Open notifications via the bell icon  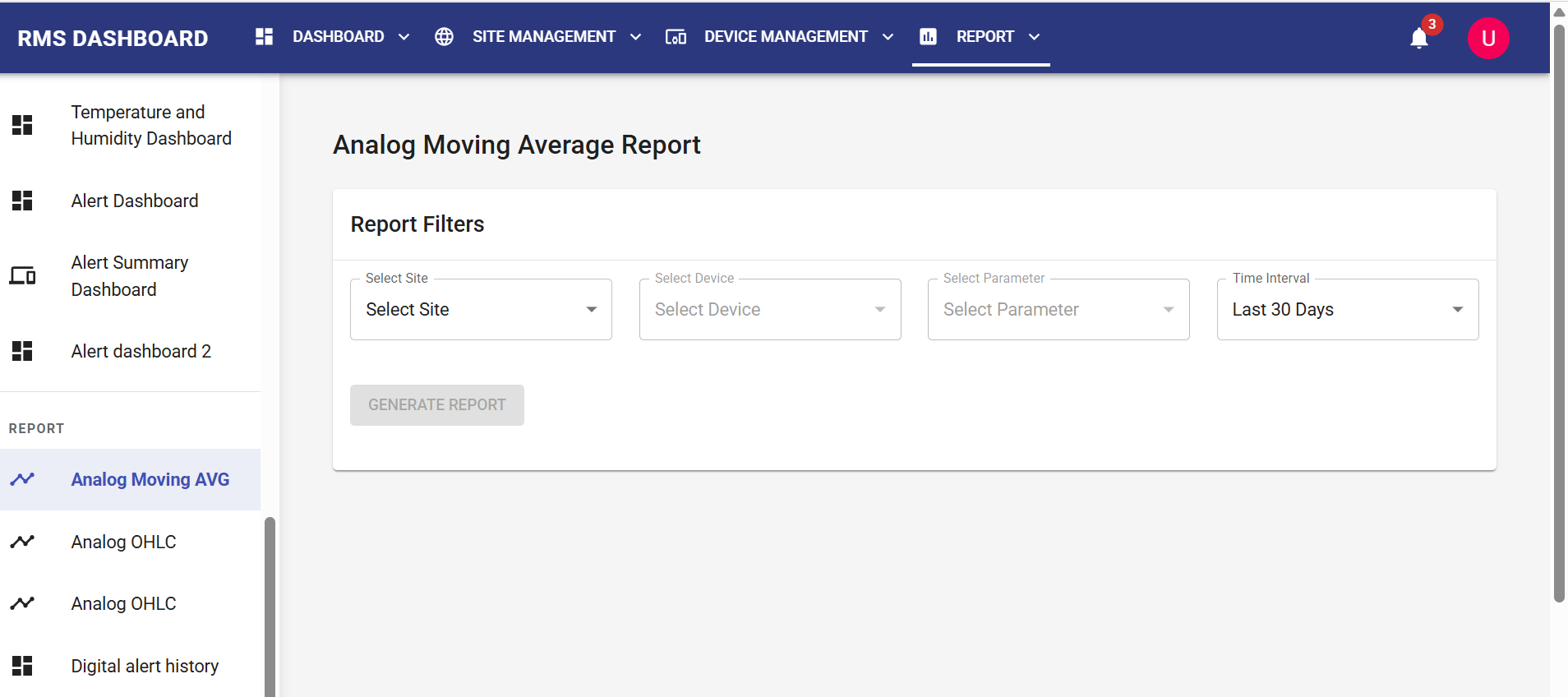[1419, 39]
